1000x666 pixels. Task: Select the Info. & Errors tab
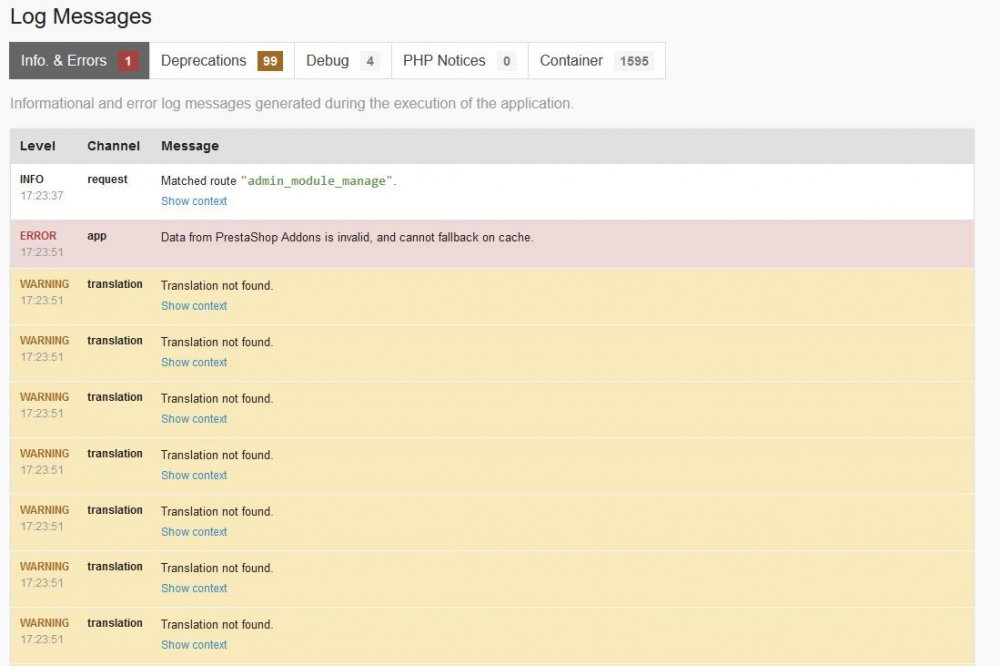pyautogui.click(x=66, y=60)
